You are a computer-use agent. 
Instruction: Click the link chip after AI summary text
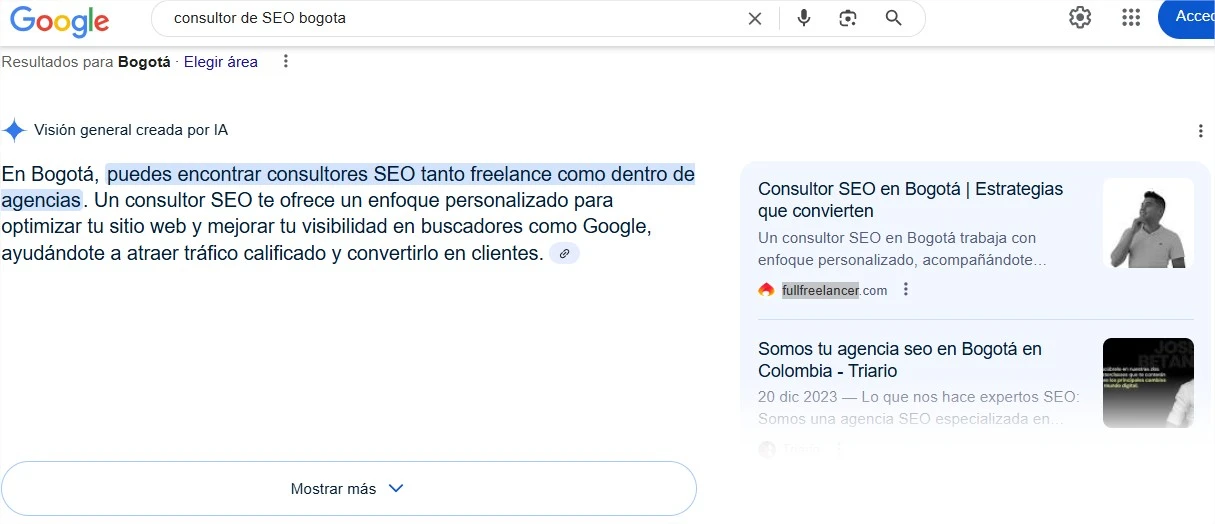click(564, 254)
